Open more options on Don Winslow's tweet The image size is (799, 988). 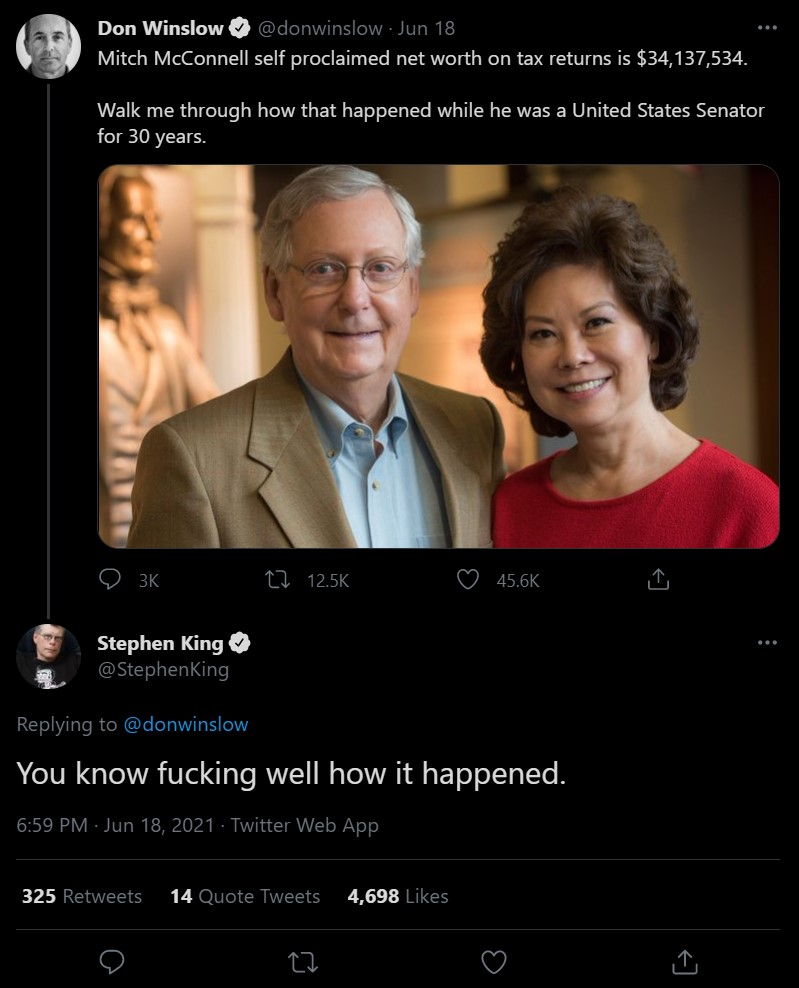[x=767, y=27]
